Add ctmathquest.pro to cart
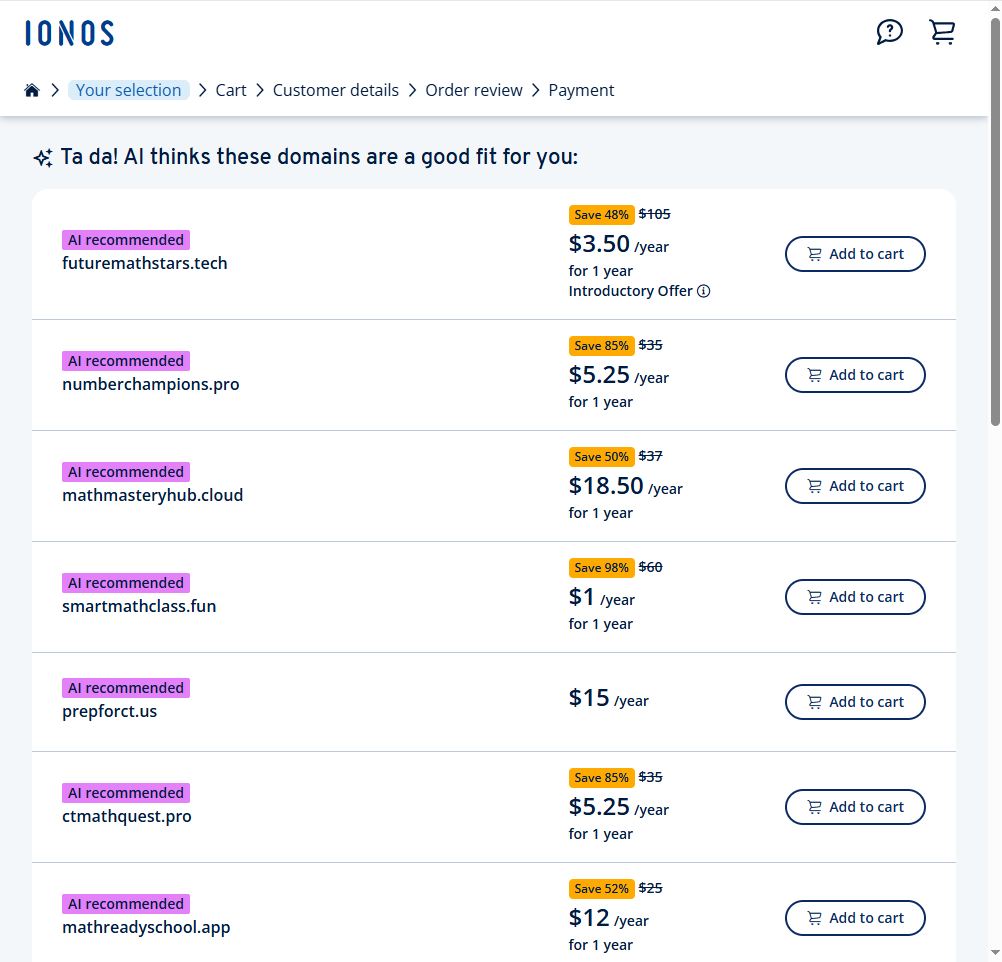This screenshot has height=962, width=1002. (855, 807)
